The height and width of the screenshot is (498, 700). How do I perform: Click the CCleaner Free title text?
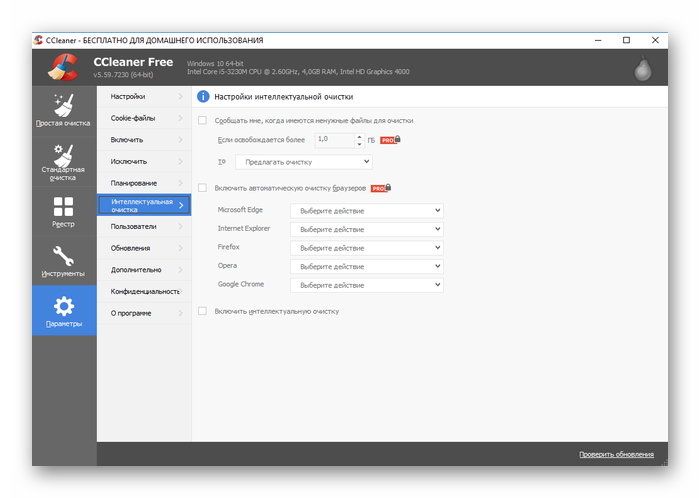133,62
